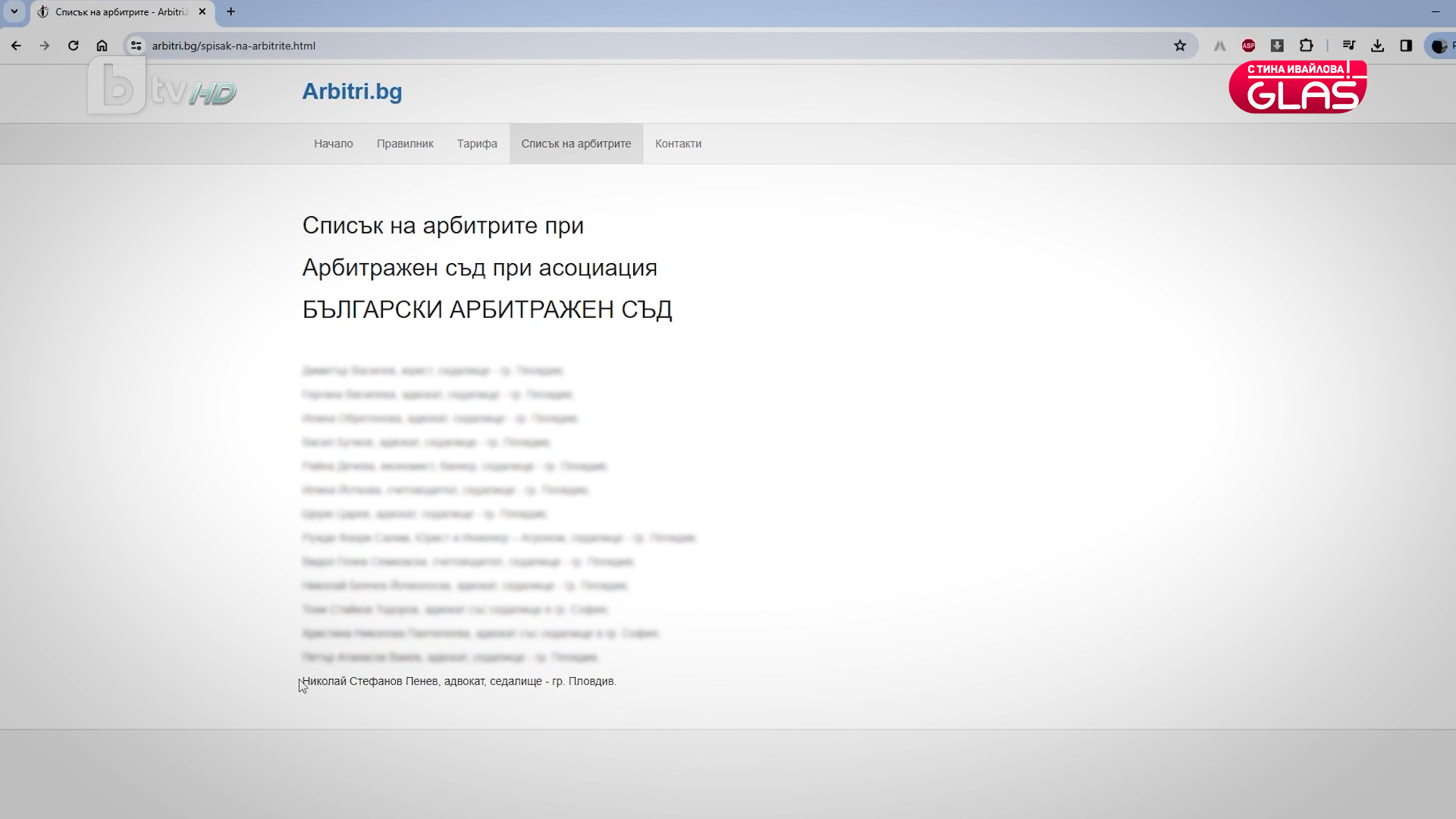Viewport: 1456px width, 819px height.
Task: Go to browser Home page
Action: (102, 45)
